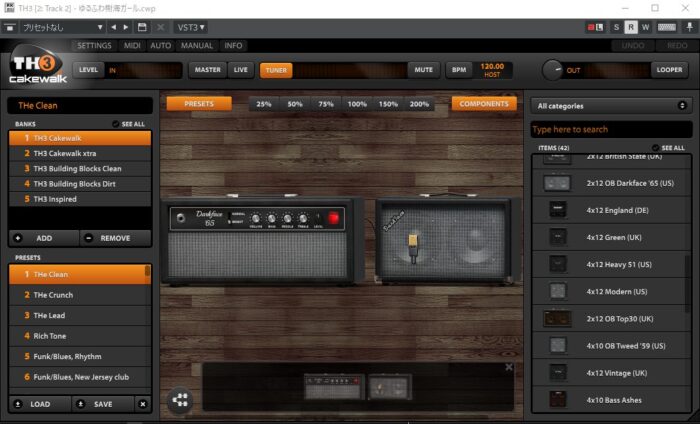Open the INFO tab

[x=233, y=46]
